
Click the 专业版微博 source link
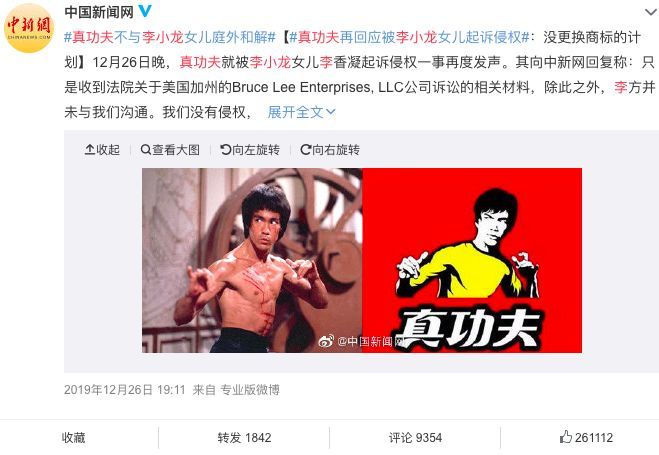pos(250,389)
